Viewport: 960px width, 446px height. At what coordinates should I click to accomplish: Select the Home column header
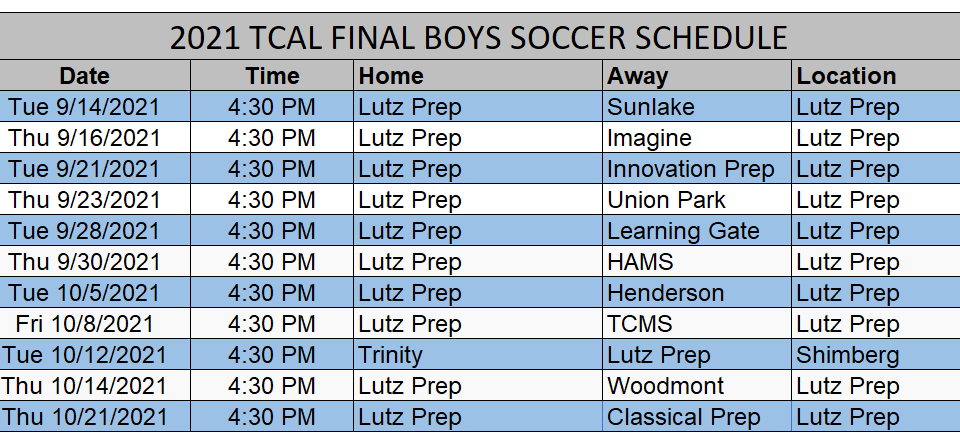coord(478,75)
